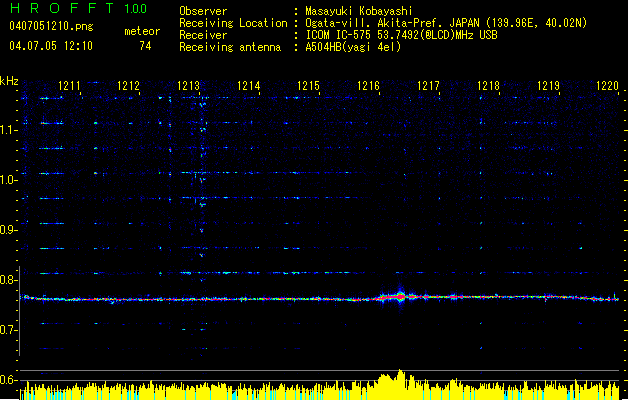Screen dimensions: 629x400
Task: Click the bright red meteor echo burst
Action: click(400, 297)
